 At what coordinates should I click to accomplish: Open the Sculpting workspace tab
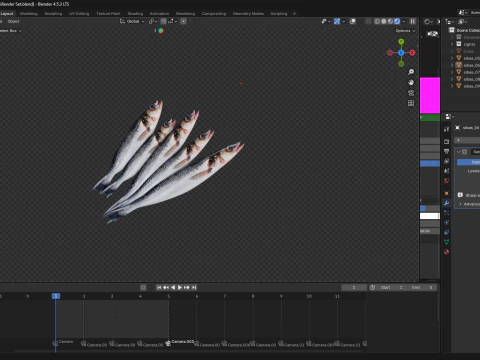click(53, 14)
